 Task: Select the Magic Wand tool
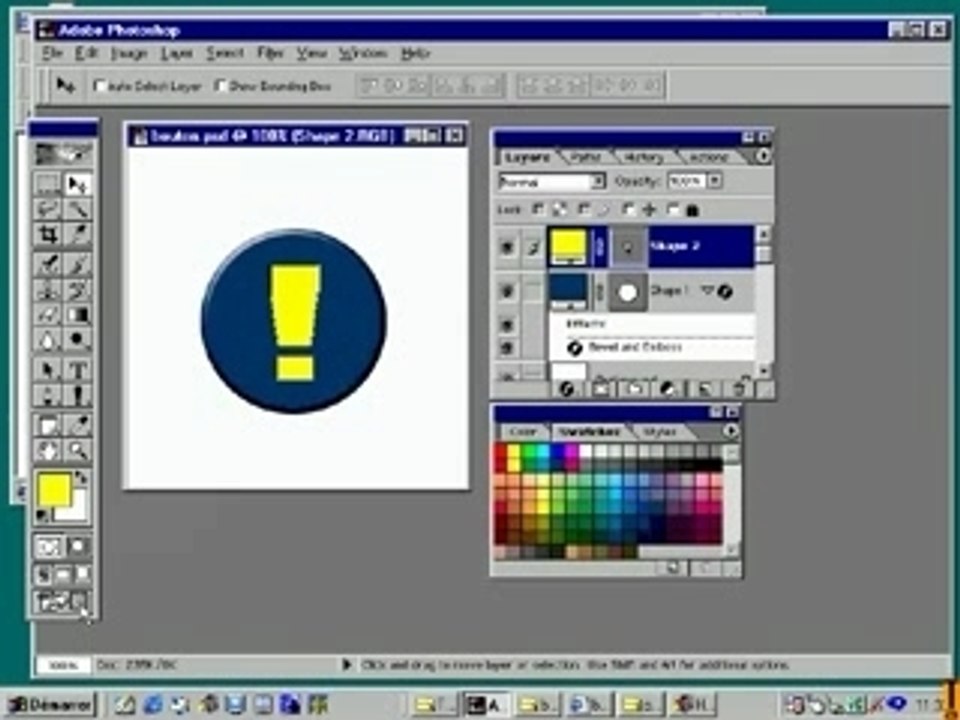coord(78,209)
